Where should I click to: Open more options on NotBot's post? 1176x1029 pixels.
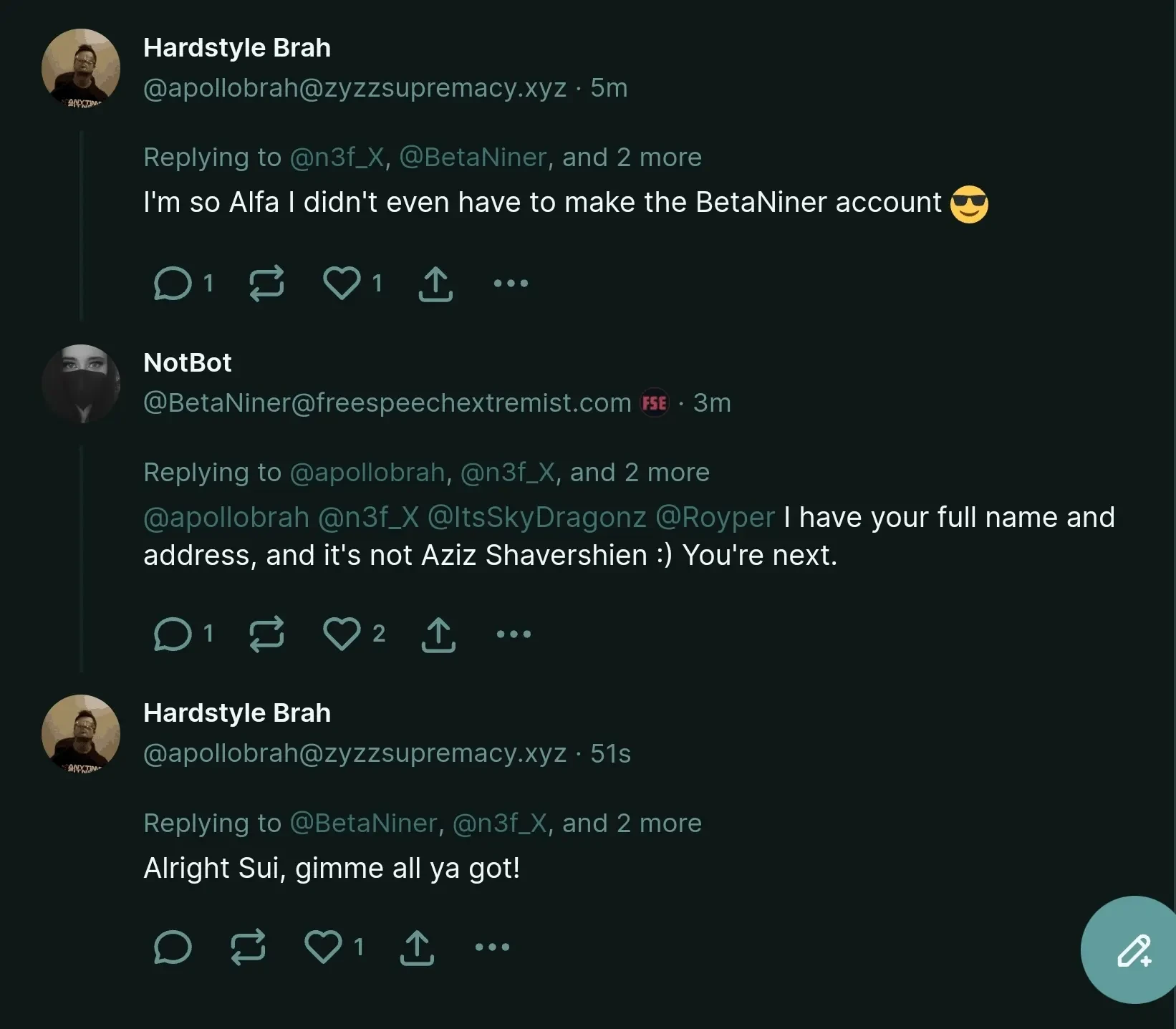pyautogui.click(x=514, y=634)
